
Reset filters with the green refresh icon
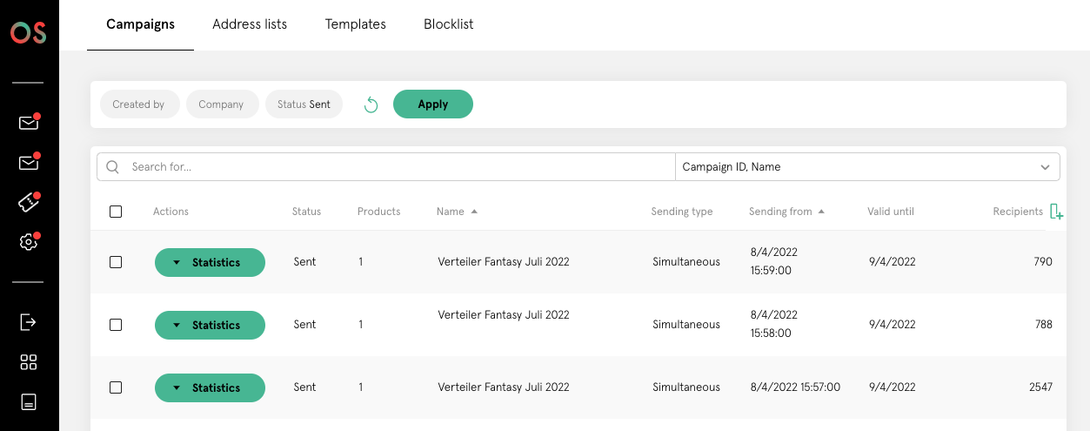371,105
